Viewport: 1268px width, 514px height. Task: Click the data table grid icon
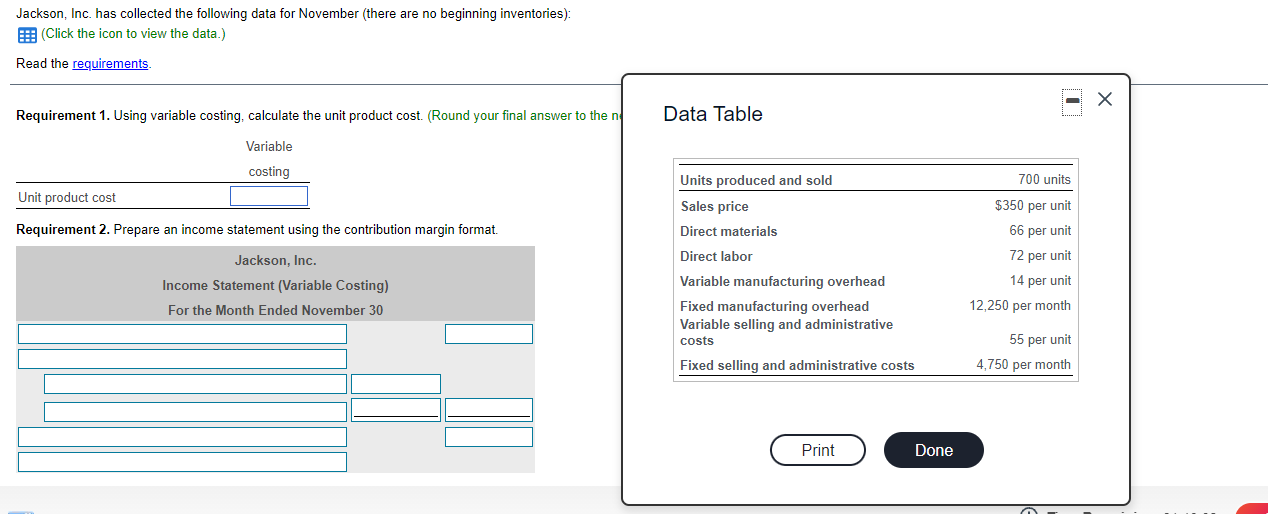tap(27, 34)
